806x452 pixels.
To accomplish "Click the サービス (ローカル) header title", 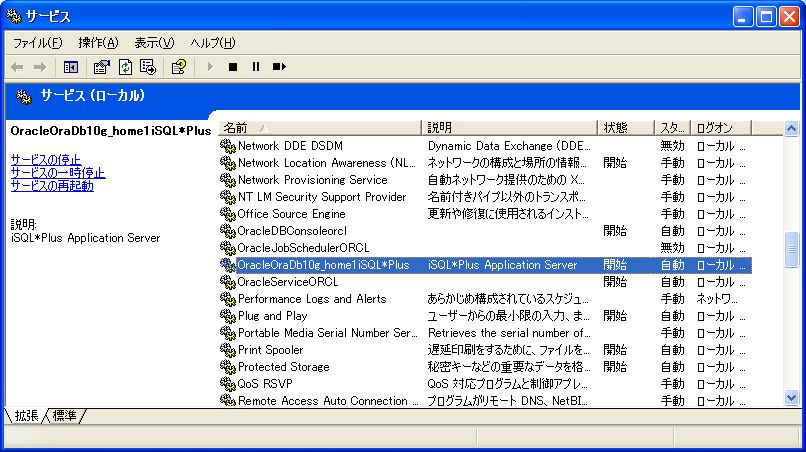I will pos(93,96).
